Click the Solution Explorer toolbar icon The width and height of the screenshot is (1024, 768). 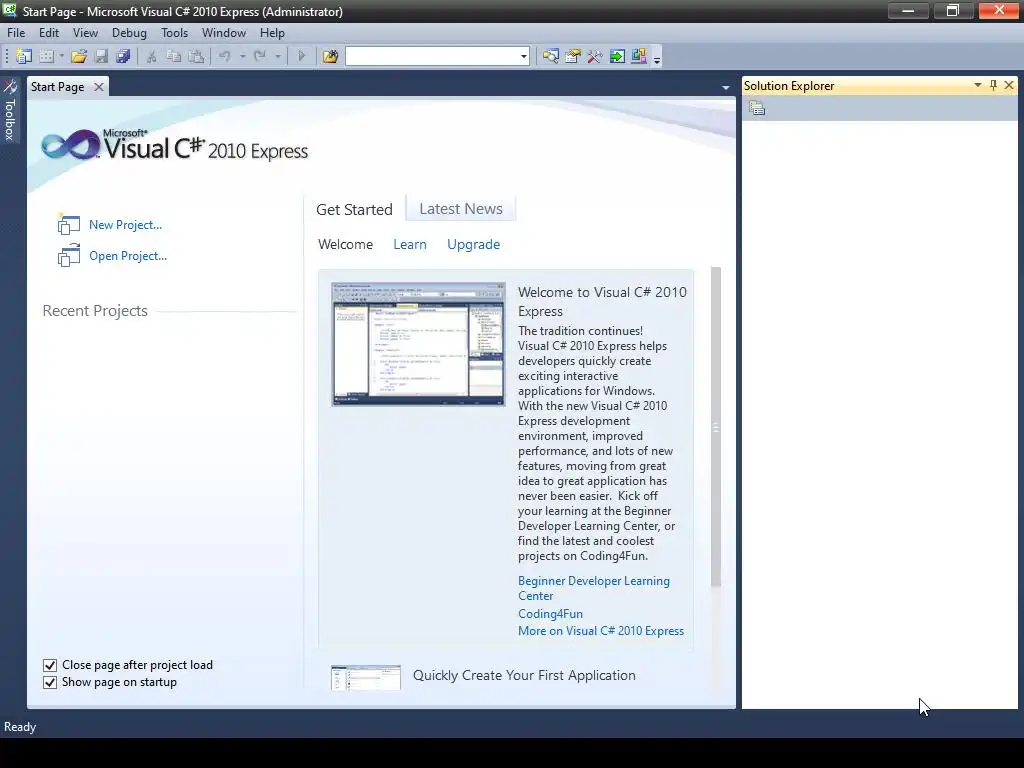pyautogui.click(x=551, y=57)
